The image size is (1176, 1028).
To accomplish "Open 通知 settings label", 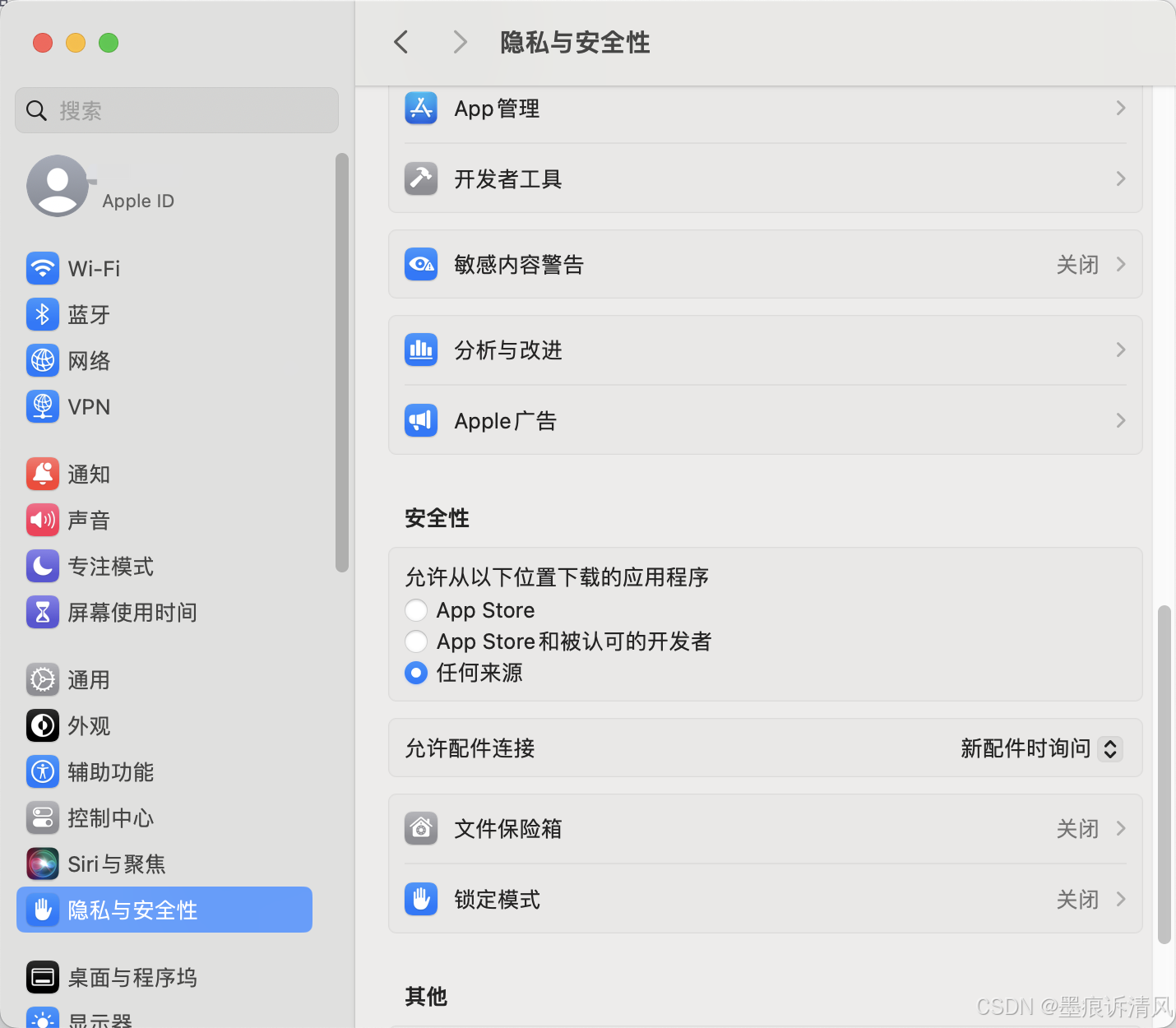I will click(x=89, y=475).
